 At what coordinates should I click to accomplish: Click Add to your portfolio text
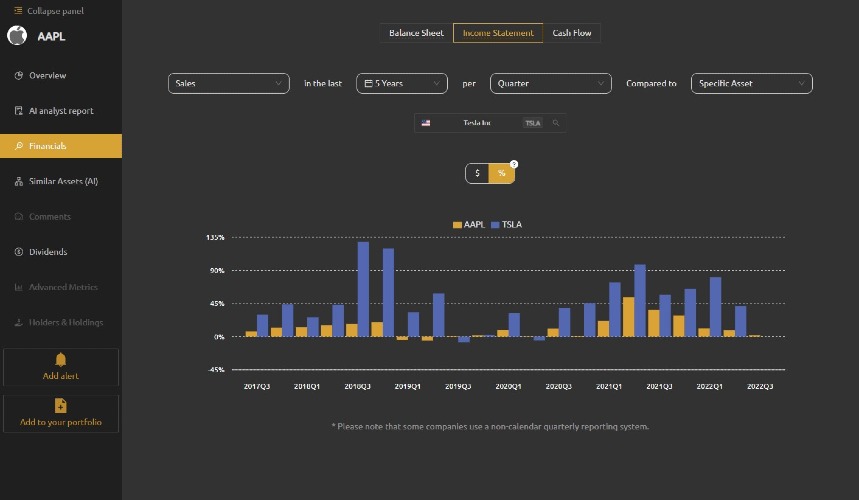pyautogui.click(x=61, y=422)
